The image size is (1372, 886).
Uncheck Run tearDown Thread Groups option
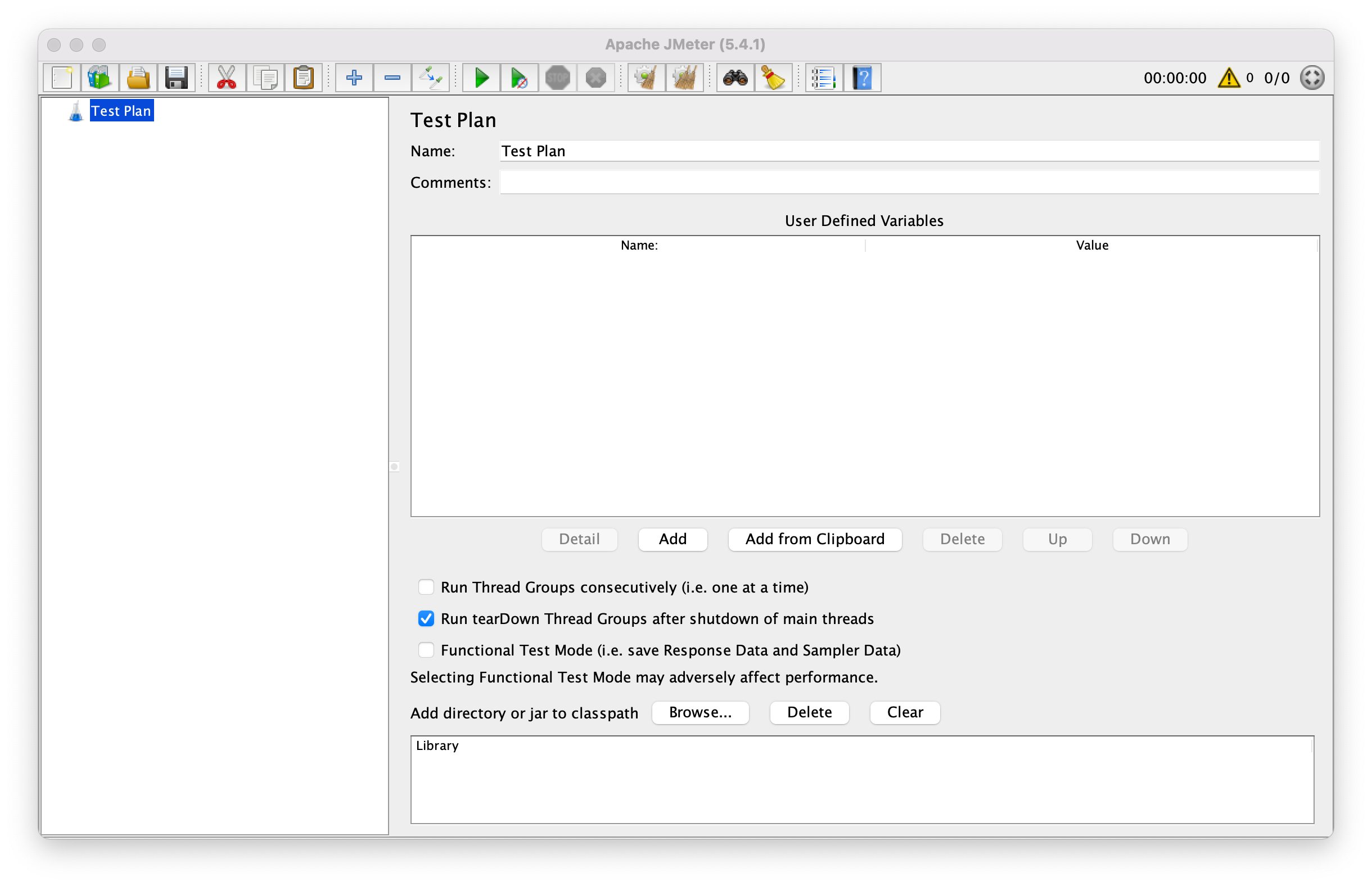[426, 618]
